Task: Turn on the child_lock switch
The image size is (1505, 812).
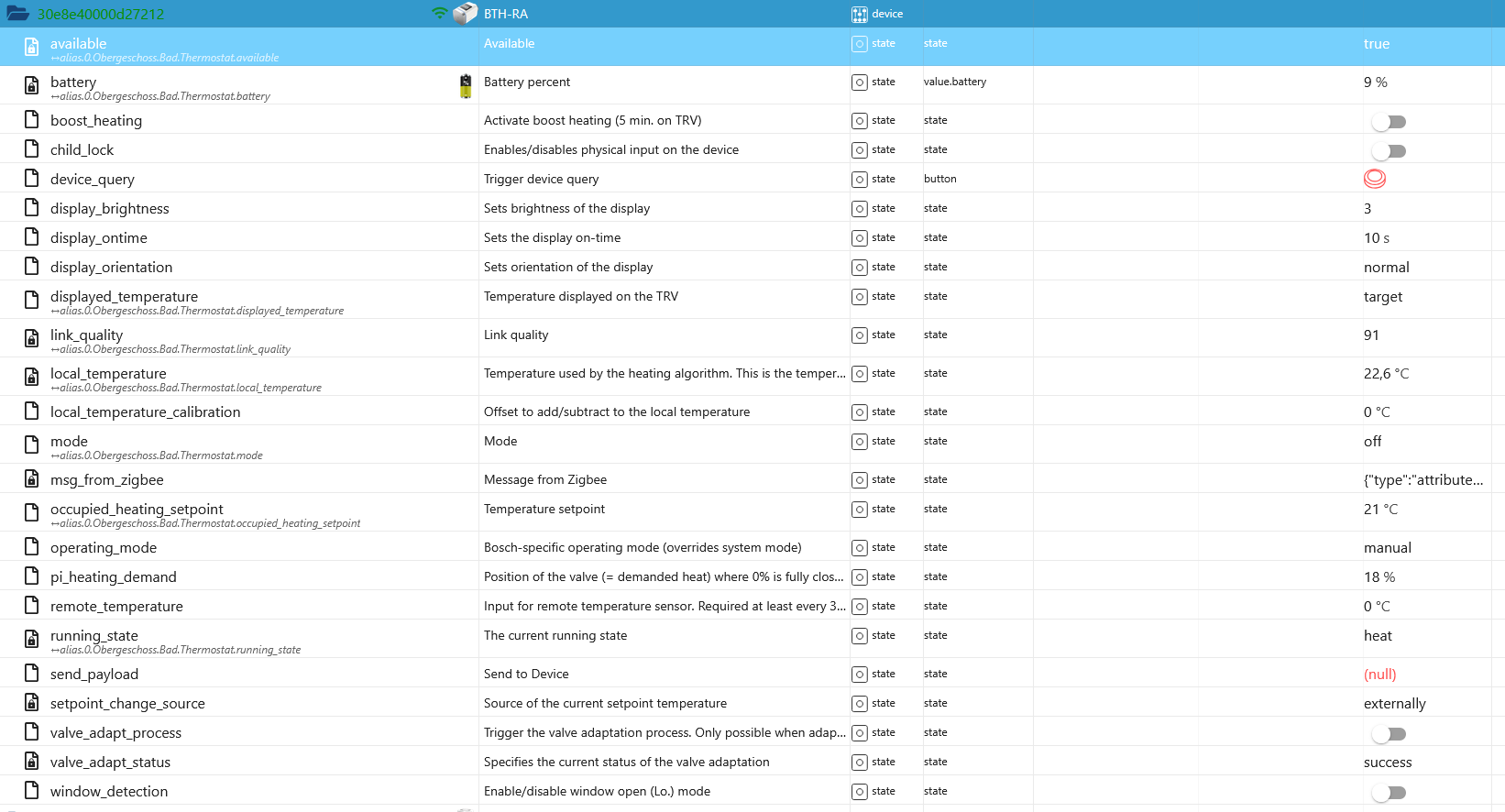Action: click(1389, 151)
